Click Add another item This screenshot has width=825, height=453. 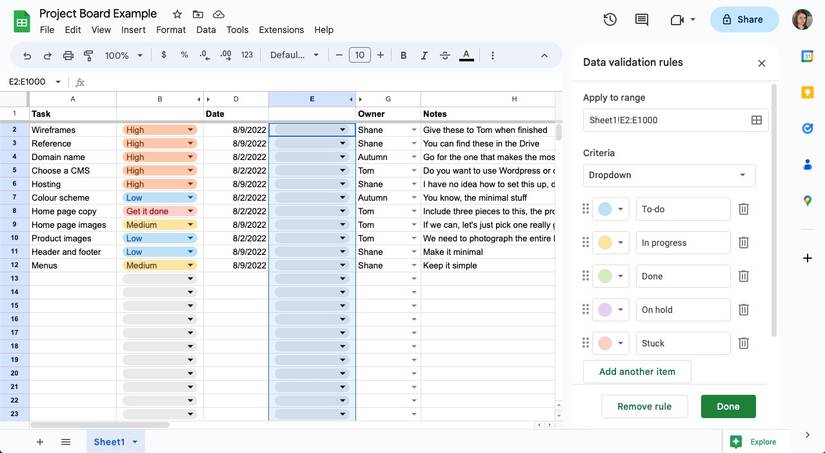(x=637, y=371)
